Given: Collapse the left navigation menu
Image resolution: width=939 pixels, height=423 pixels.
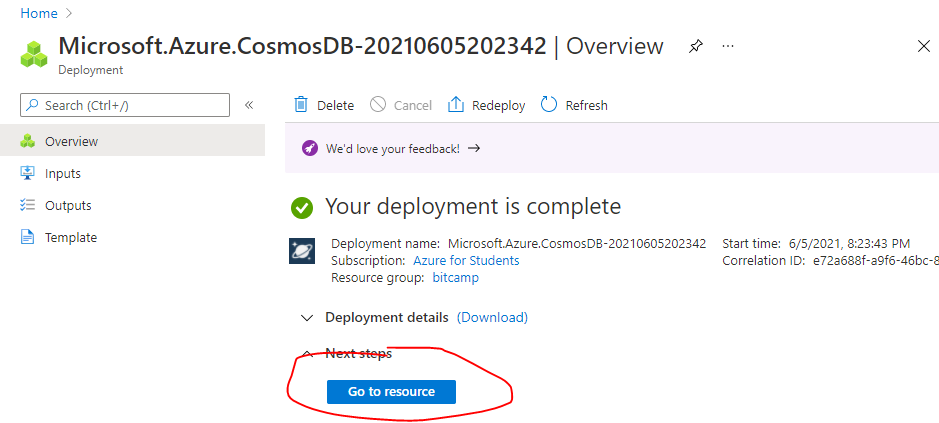Looking at the screenshot, I should (249, 105).
